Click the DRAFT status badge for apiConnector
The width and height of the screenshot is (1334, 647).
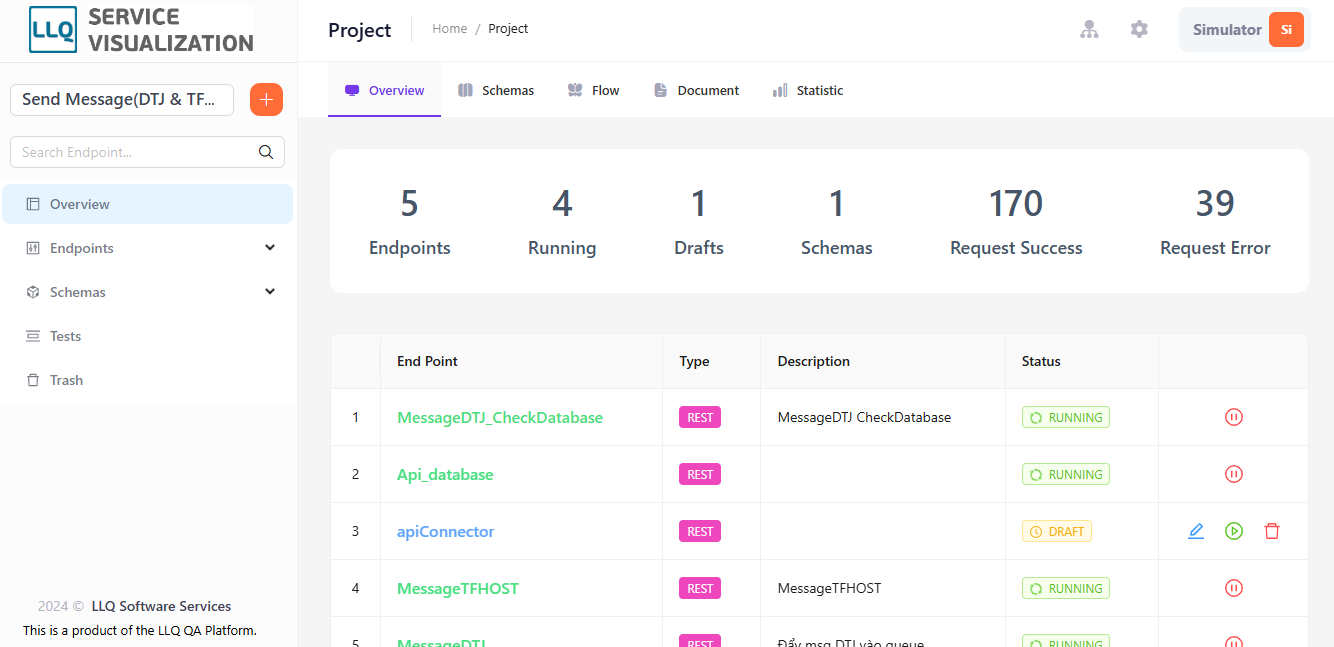tap(1057, 531)
